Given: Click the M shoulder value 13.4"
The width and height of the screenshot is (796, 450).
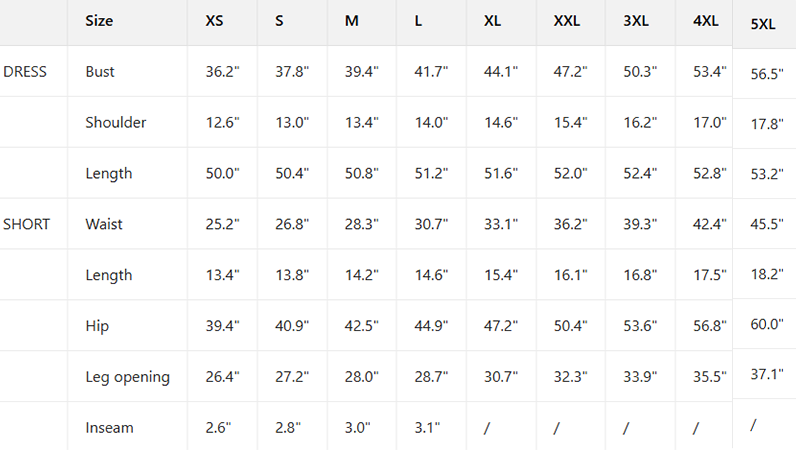Looking at the screenshot, I should [362, 122].
